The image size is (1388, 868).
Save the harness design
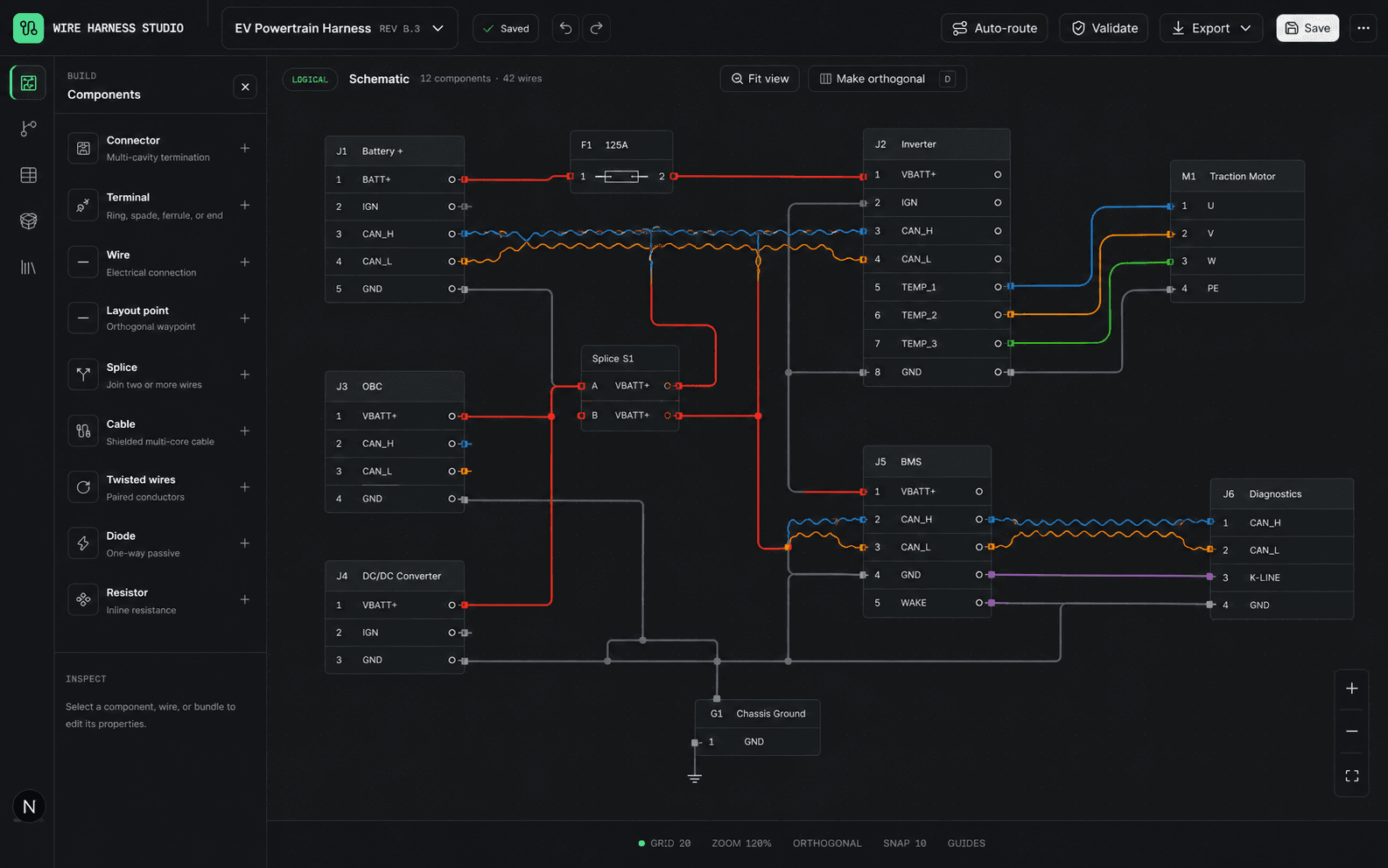pyautogui.click(x=1307, y=28)
